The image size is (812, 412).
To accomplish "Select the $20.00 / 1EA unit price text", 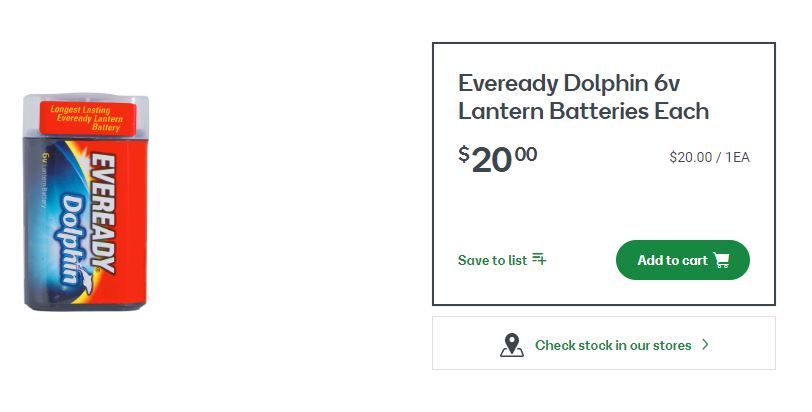I will click(x=709, y=157).
